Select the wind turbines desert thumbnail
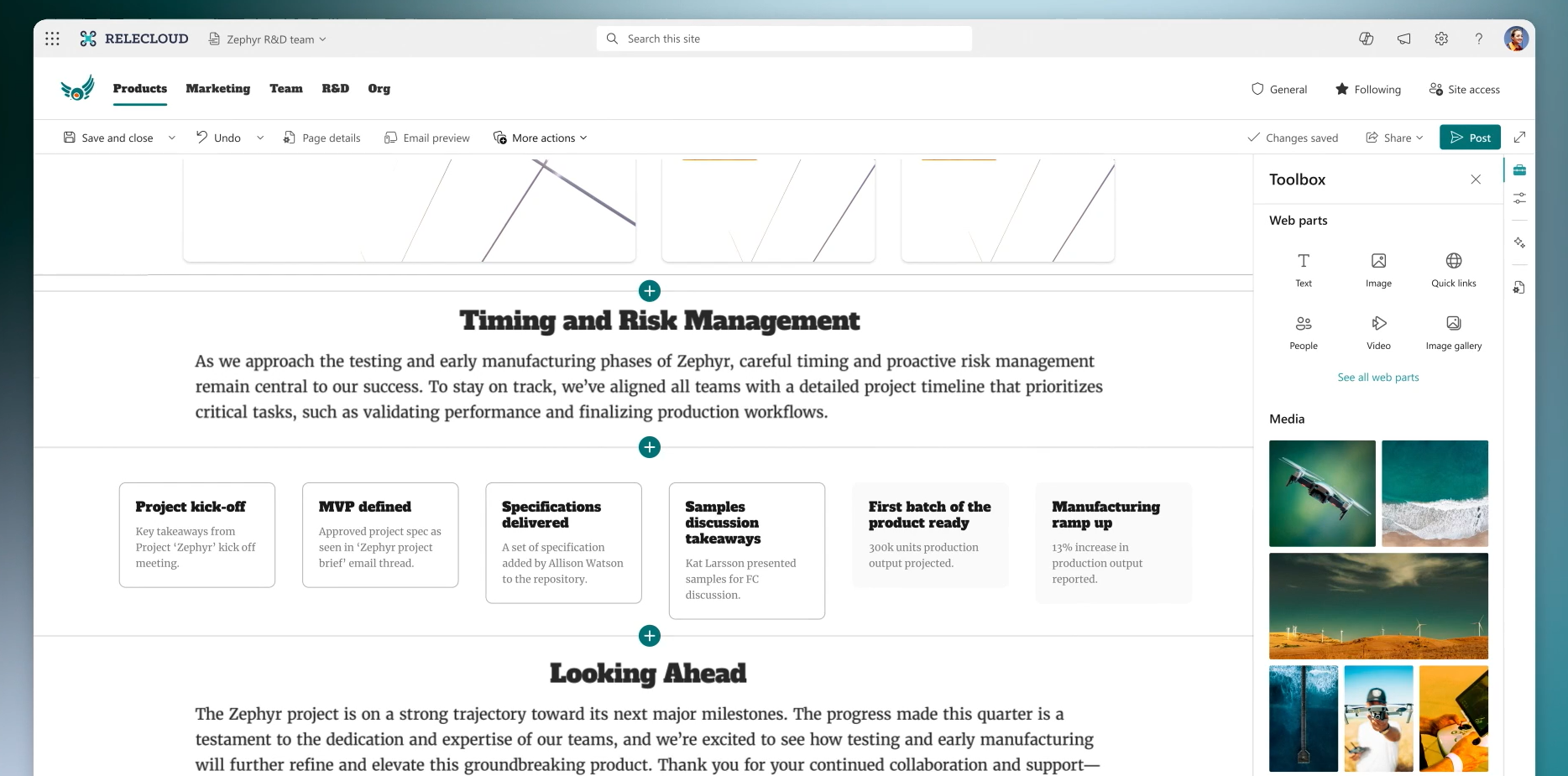This screenshot has height=776, width=1568. [x=1378, y=606]
